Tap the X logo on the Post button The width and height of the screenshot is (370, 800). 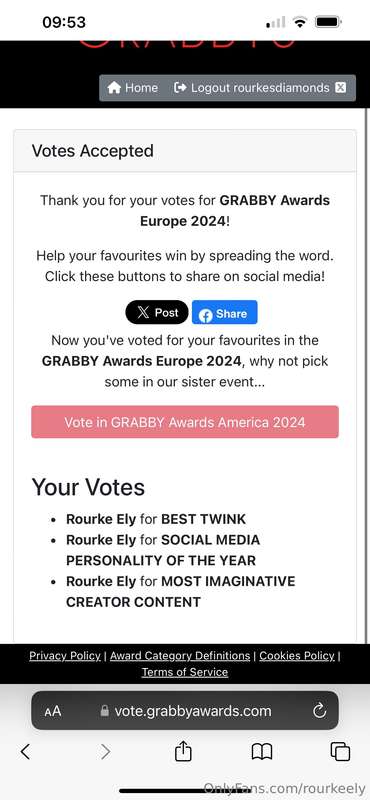[x=143, y=313]
